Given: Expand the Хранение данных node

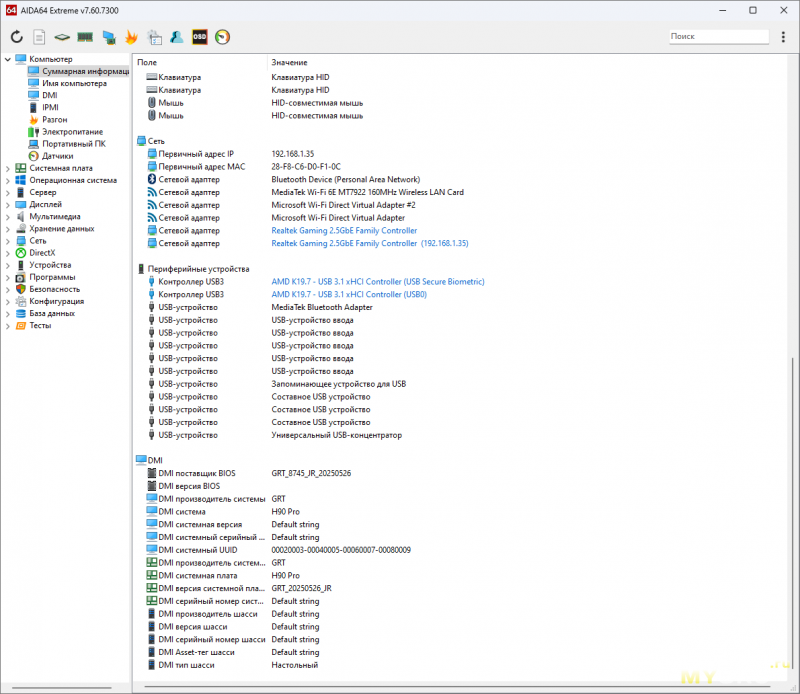Looking at the screenshot, I should 8,229.
